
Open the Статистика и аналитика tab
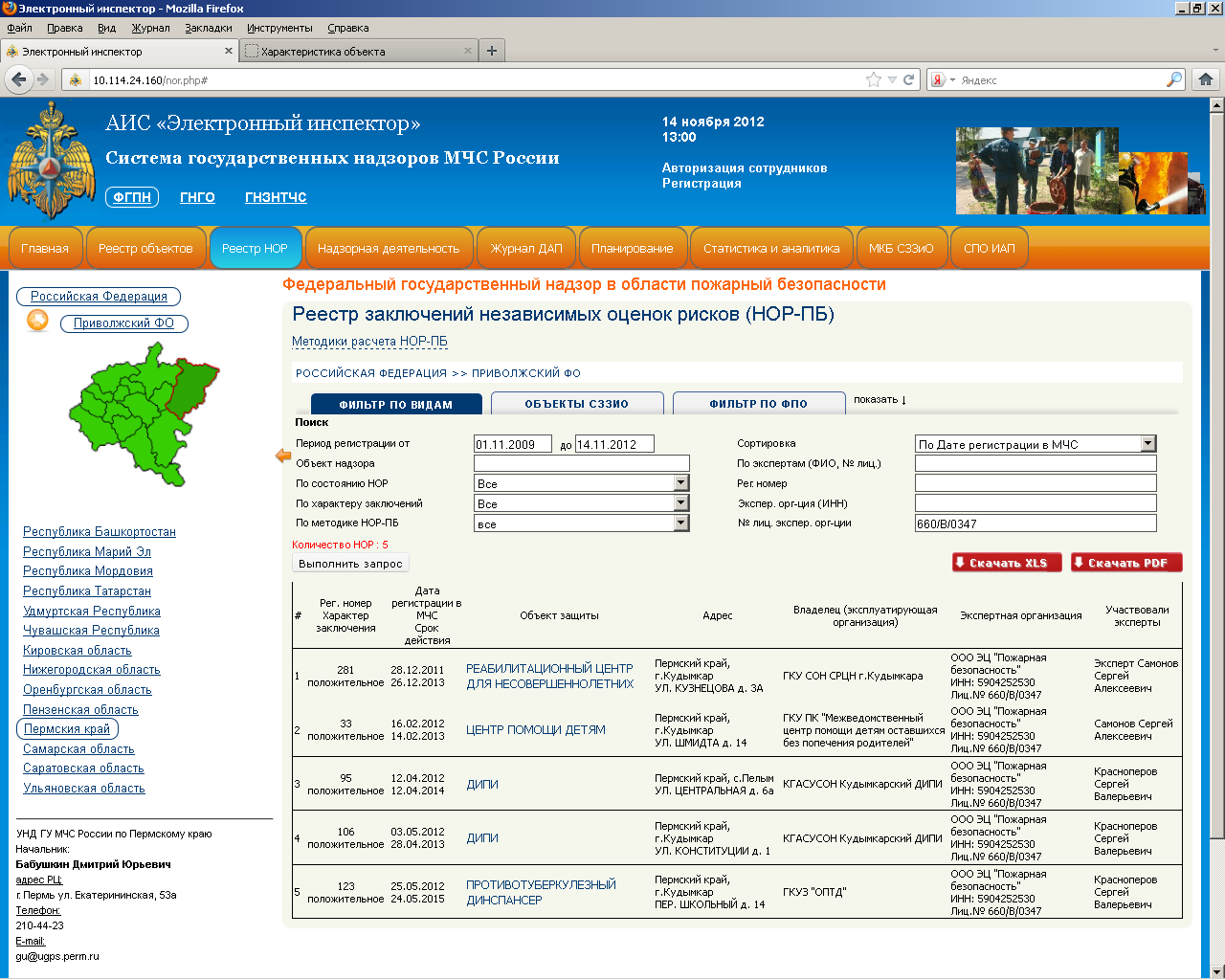771,248
